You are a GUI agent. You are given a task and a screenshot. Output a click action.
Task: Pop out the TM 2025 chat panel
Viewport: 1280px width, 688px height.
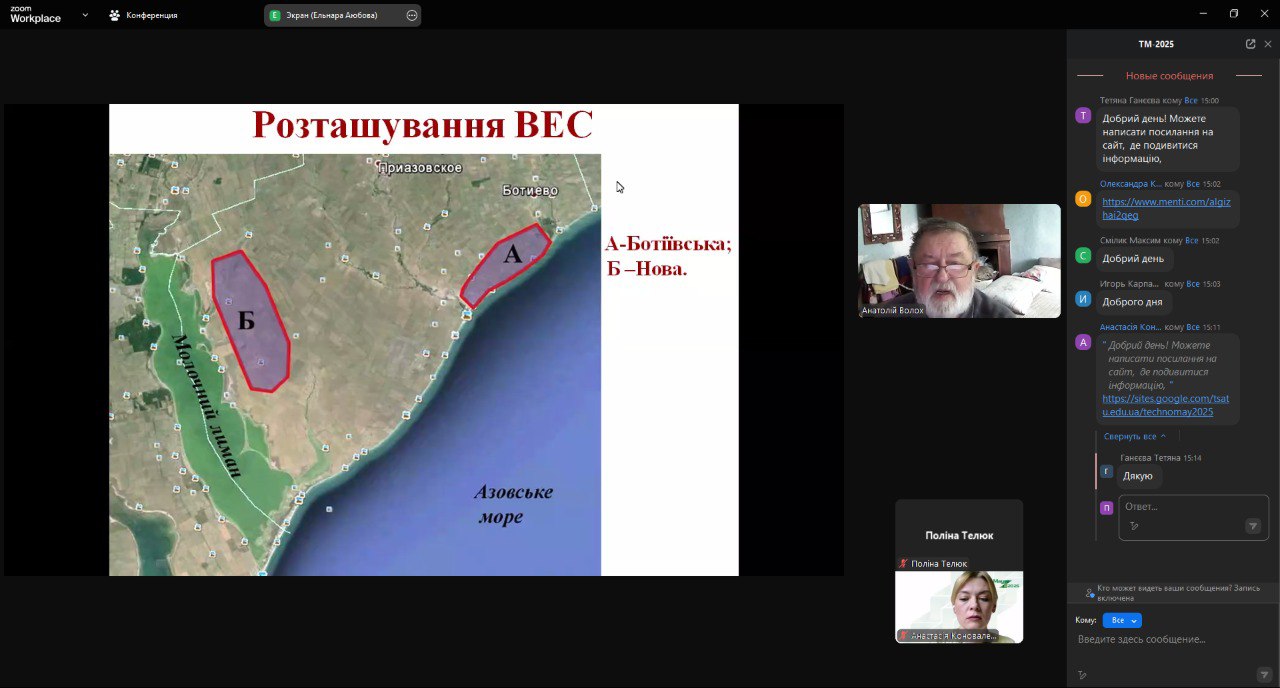point(1250,44)
